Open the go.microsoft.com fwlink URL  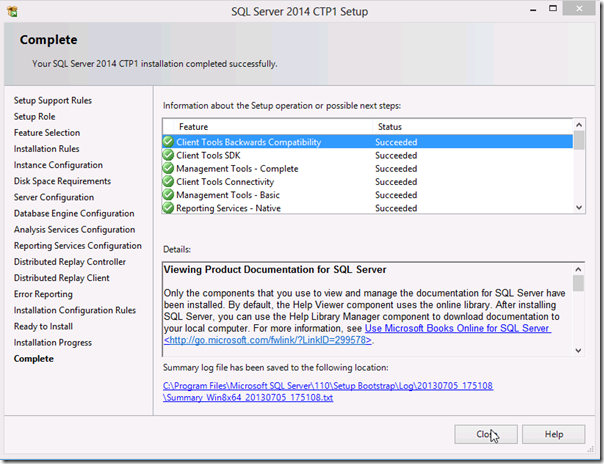point(268,340)
